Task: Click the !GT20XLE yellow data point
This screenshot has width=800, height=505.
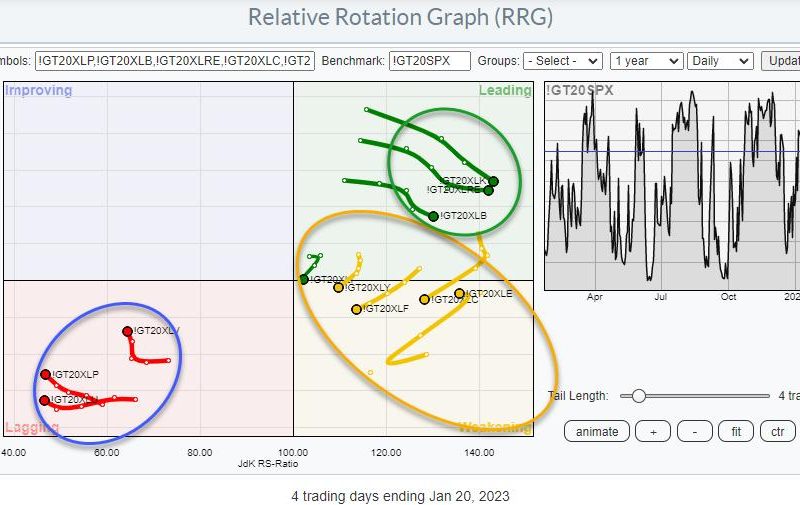Action: 459,293
